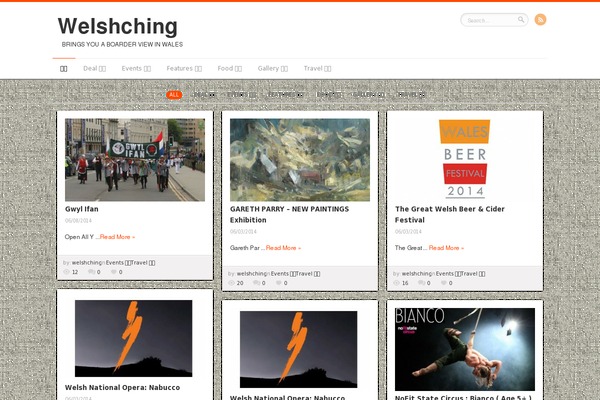Open the Features navigation menu item
This screenshot has height=400, width=600.
point(184,69)
